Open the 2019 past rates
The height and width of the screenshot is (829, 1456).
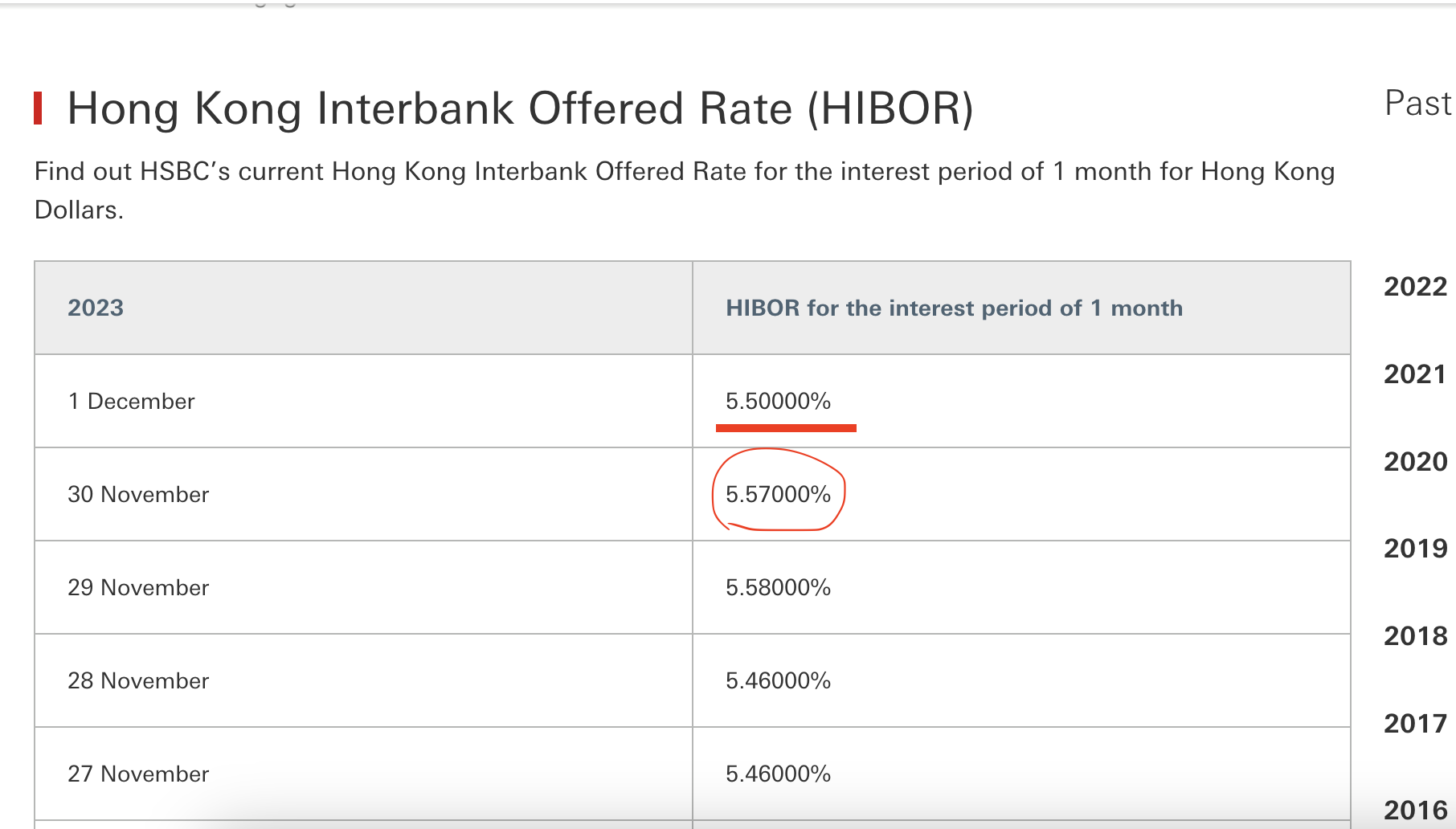[1414, 549]
